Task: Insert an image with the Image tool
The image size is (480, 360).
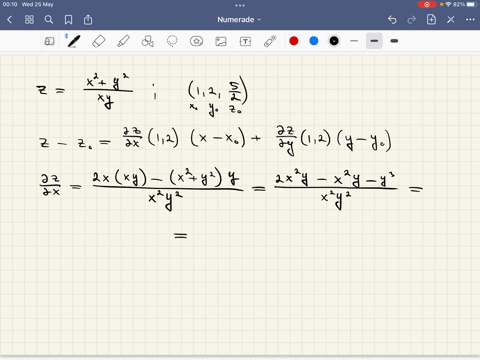Action: tap(221, 41)
